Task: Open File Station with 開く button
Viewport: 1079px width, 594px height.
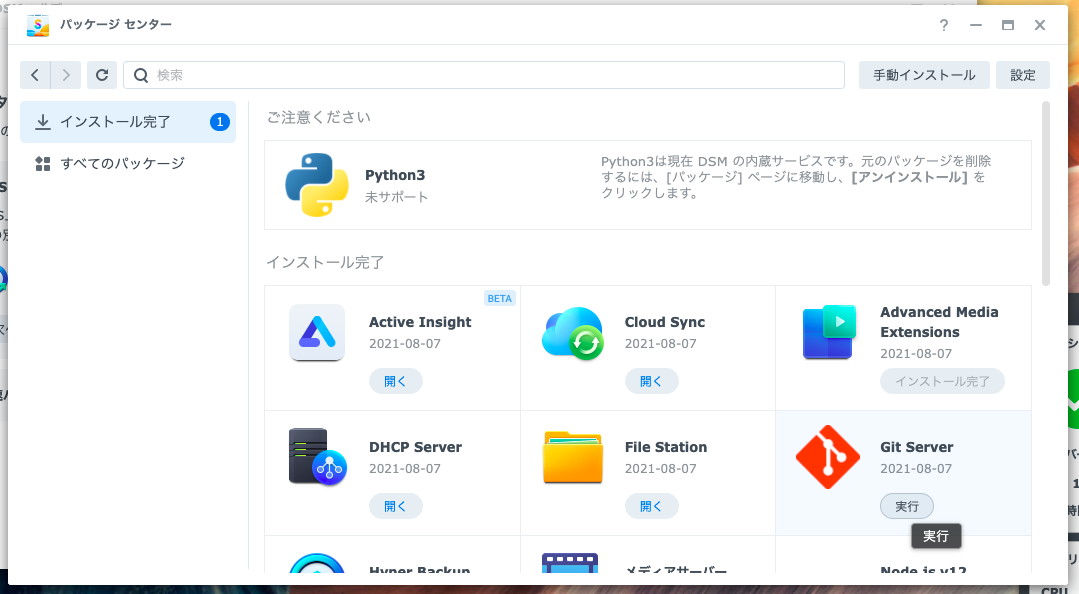Action: (x=652, y=506)
